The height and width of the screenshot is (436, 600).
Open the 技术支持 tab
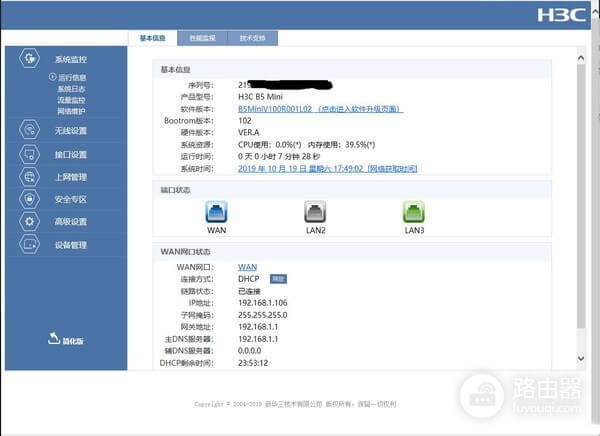pos(252,38)
